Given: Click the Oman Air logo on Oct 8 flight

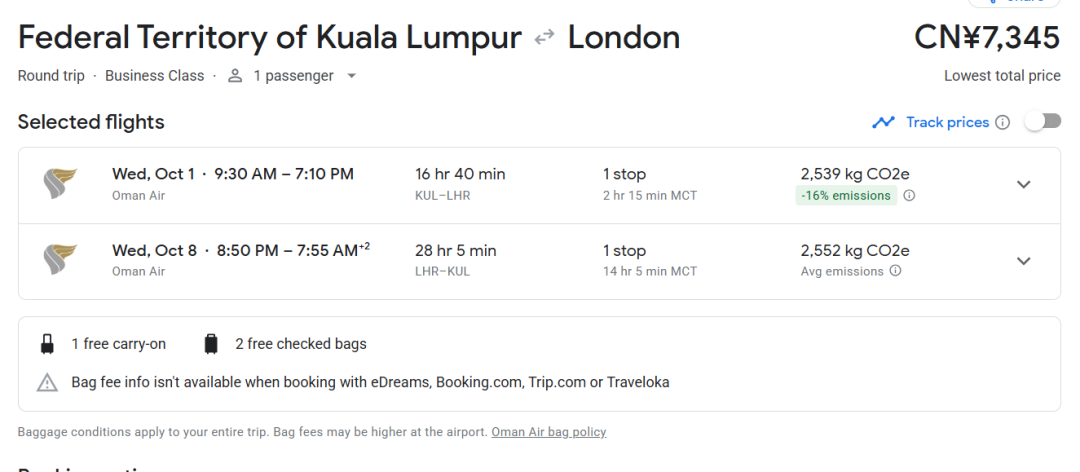Looking at the screenshot, I should pos(60,260).
